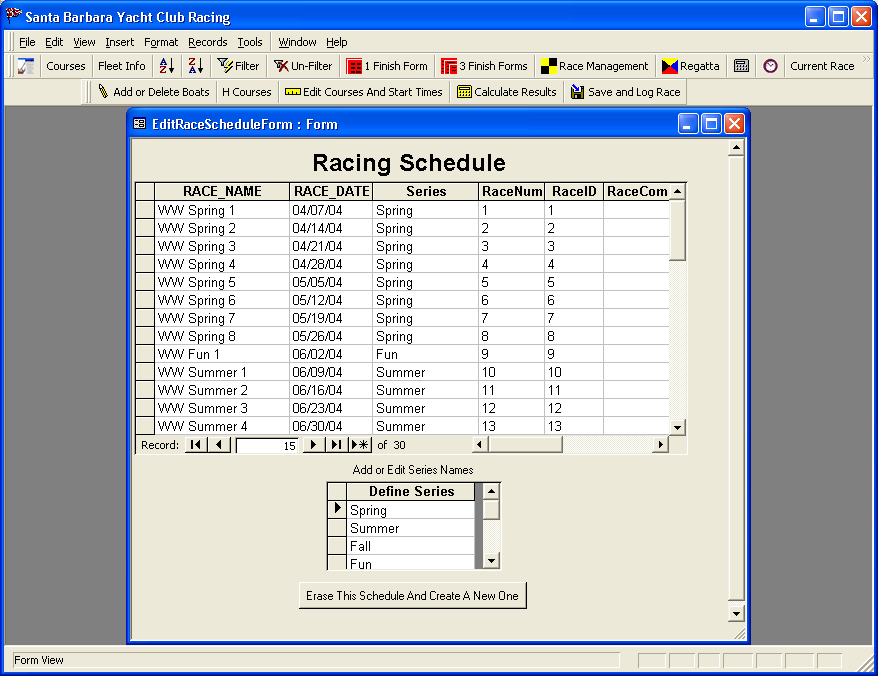This screenshot has width=878, height=676.
Task: Open the Edit menu
Action: pyautogui.click(x=54, y=42)
